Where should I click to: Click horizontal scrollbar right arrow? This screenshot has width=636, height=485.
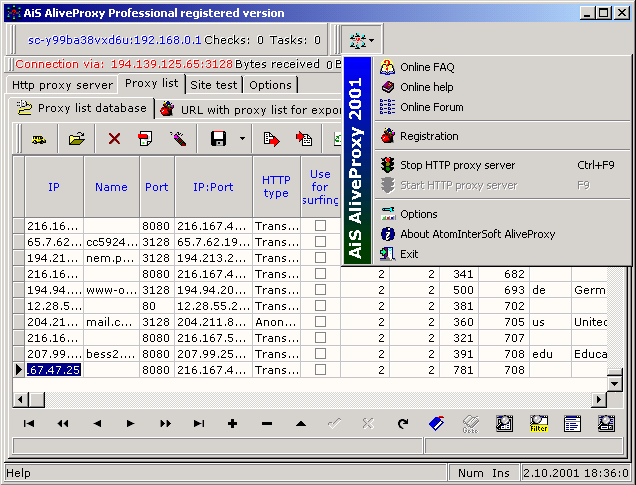(599, 400)
